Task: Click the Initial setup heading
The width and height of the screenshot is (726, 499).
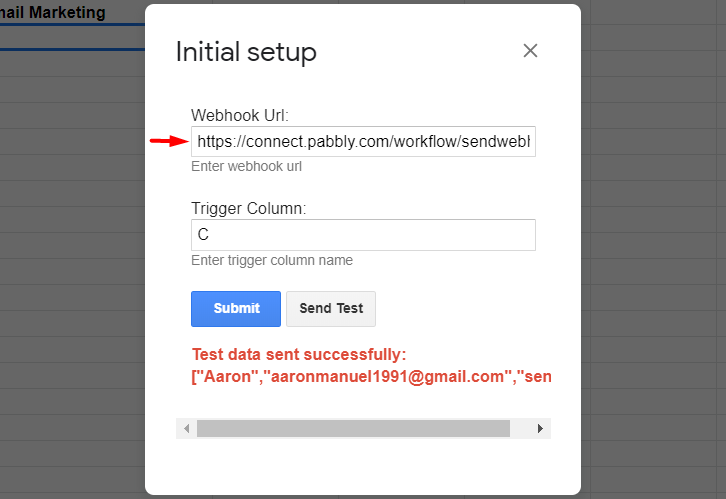Action: [x=246, y=52]
